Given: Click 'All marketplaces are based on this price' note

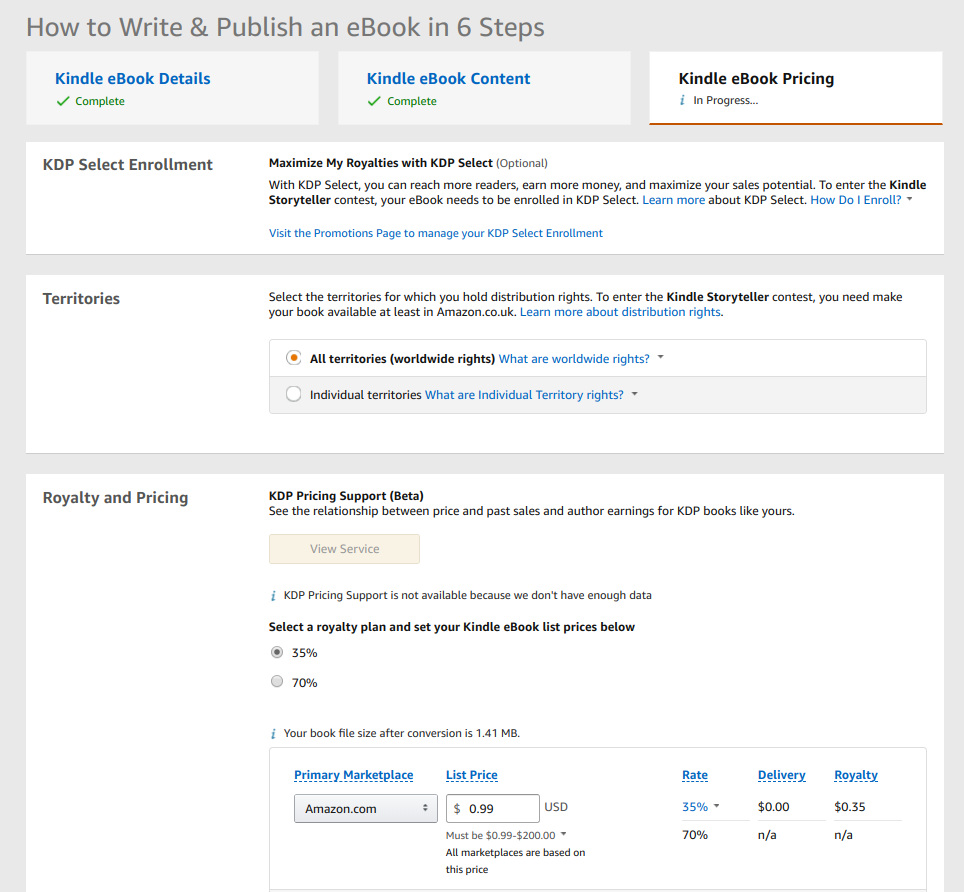Looking at the screenshot, I should coord(515,861).
